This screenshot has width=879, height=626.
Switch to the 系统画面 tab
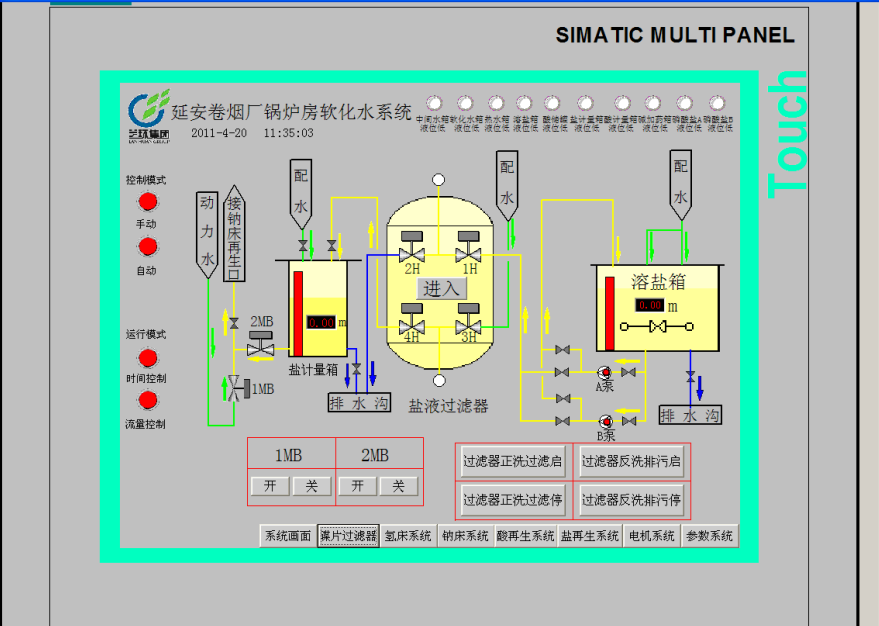click(287, 536)
